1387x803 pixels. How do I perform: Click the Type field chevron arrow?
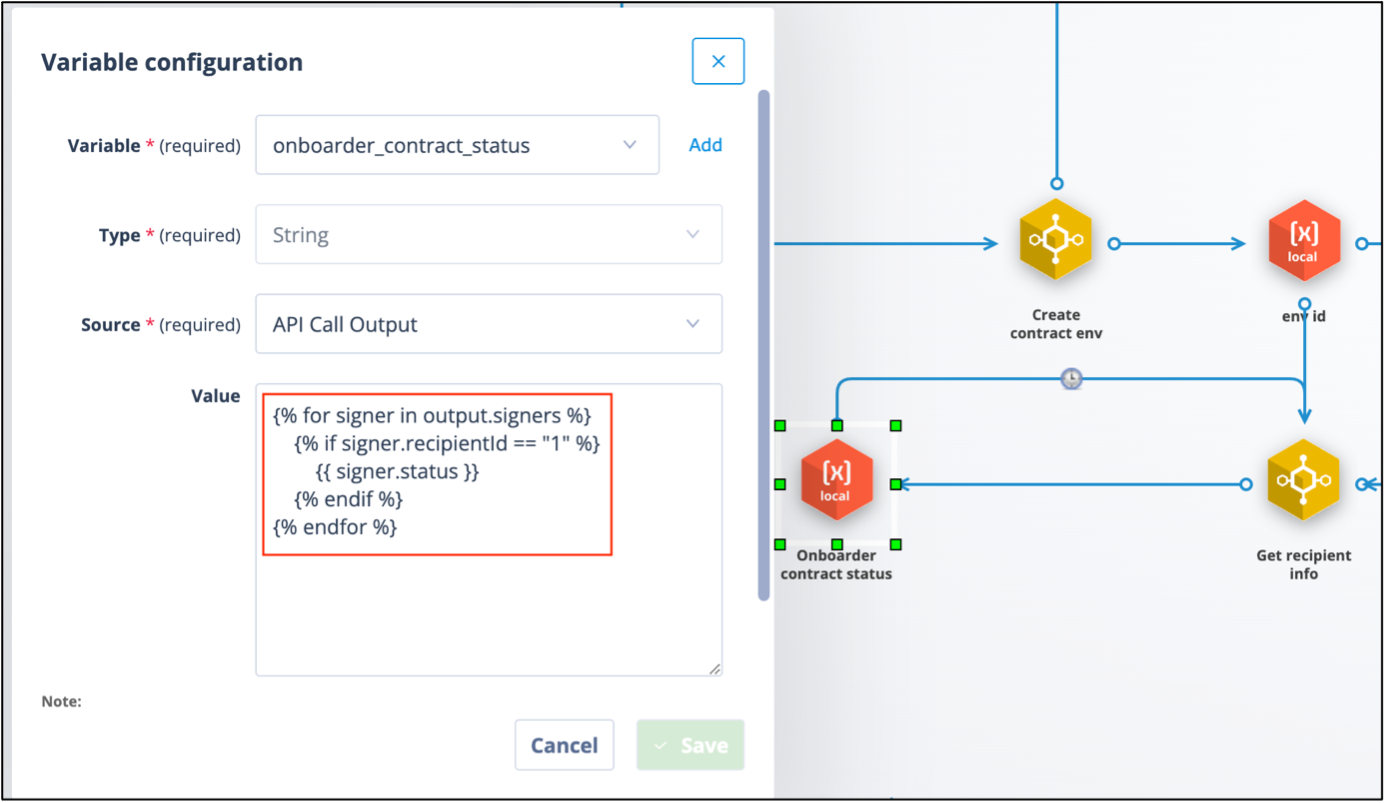(693, 235)
